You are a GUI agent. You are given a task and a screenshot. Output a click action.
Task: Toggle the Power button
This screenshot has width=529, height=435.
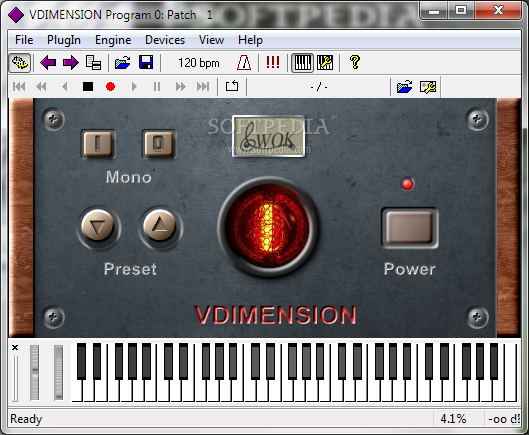click(x=410, y=227)
